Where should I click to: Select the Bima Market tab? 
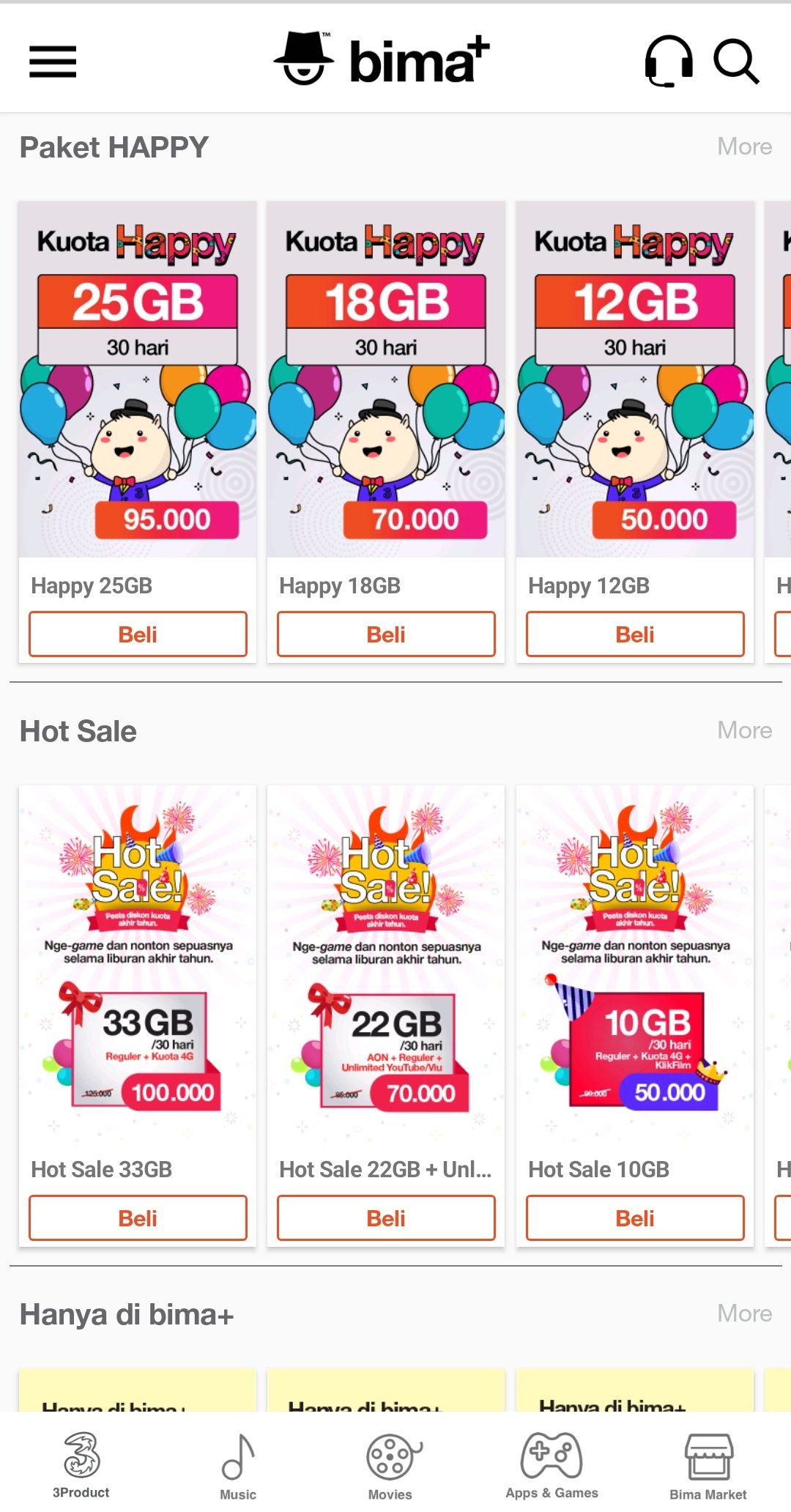(x=708, y=1466)
